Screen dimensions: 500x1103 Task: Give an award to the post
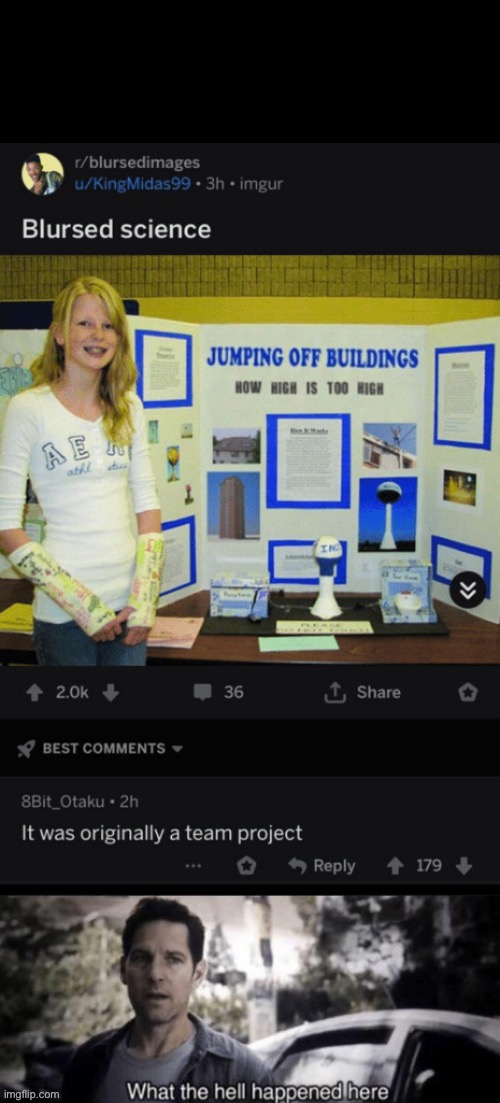pos(468,693)
